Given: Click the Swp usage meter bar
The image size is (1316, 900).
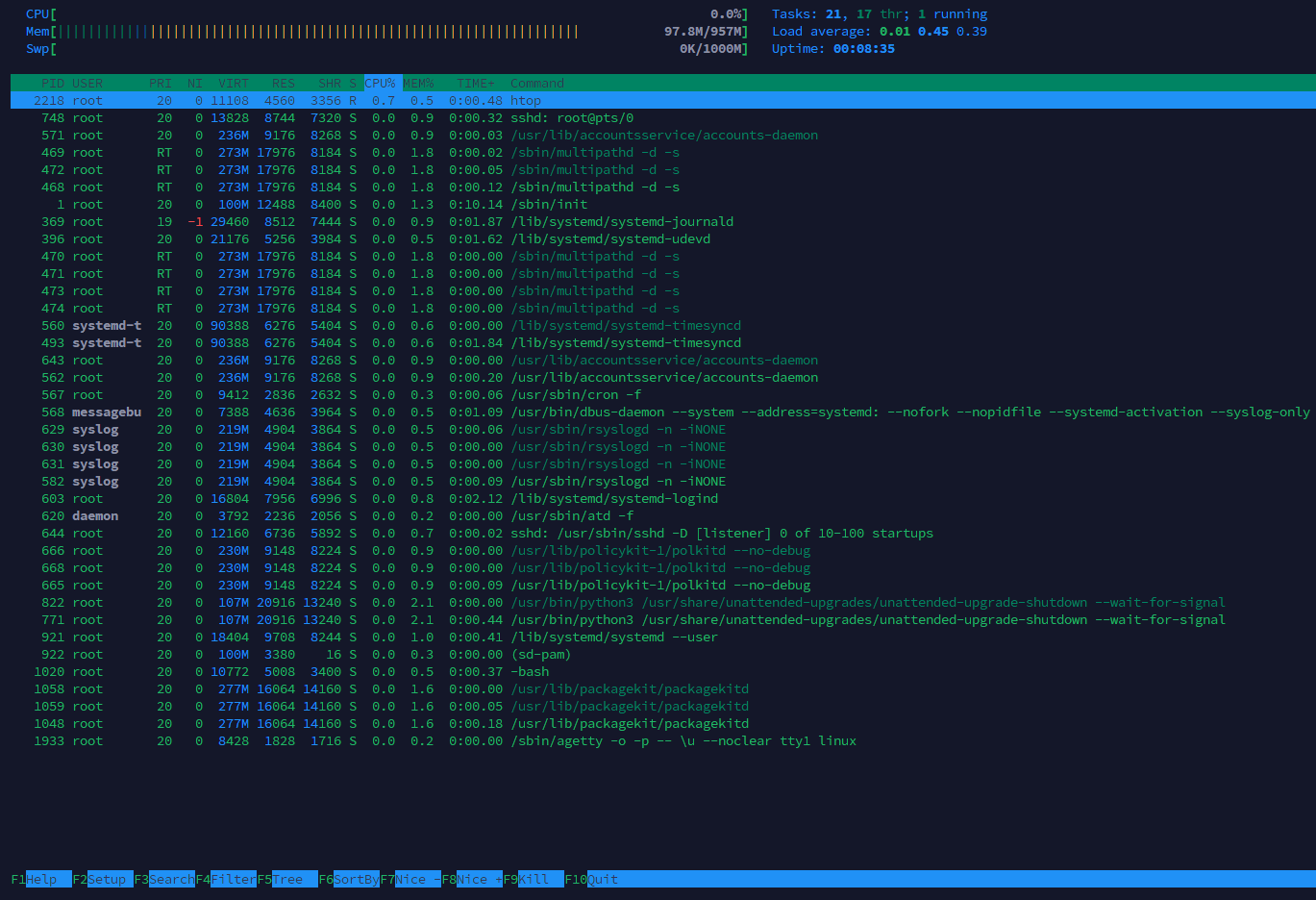Looking at the screenshot, I should tap(387, 48).
